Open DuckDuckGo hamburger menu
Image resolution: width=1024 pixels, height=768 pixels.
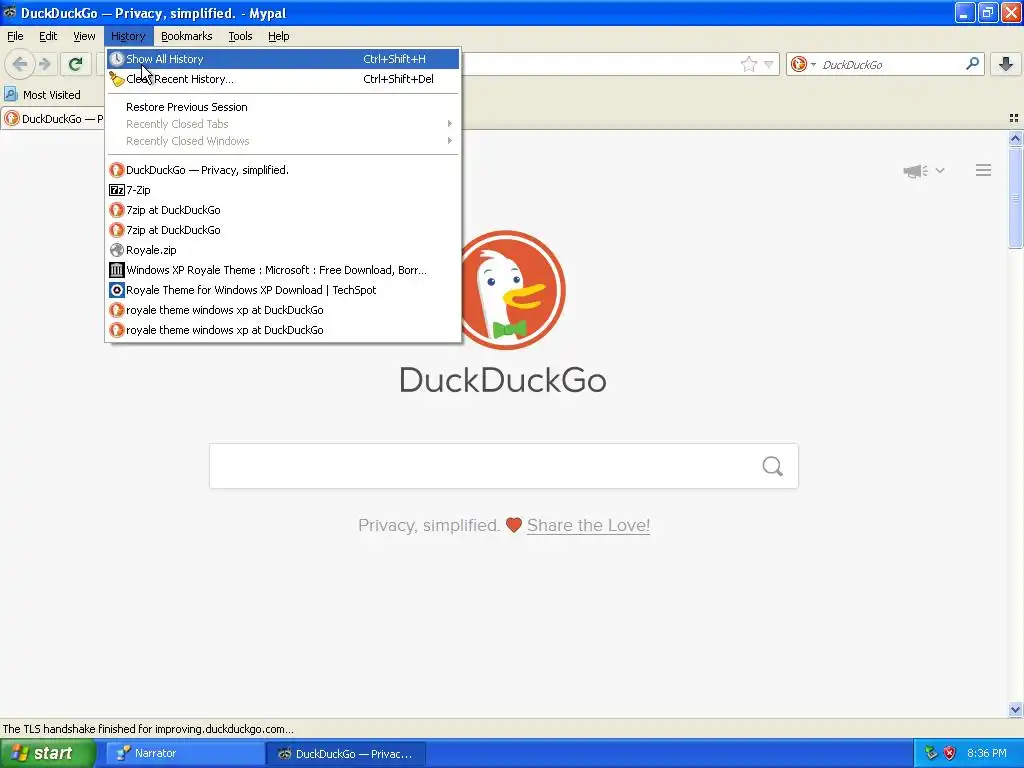[x=984, y=170]
